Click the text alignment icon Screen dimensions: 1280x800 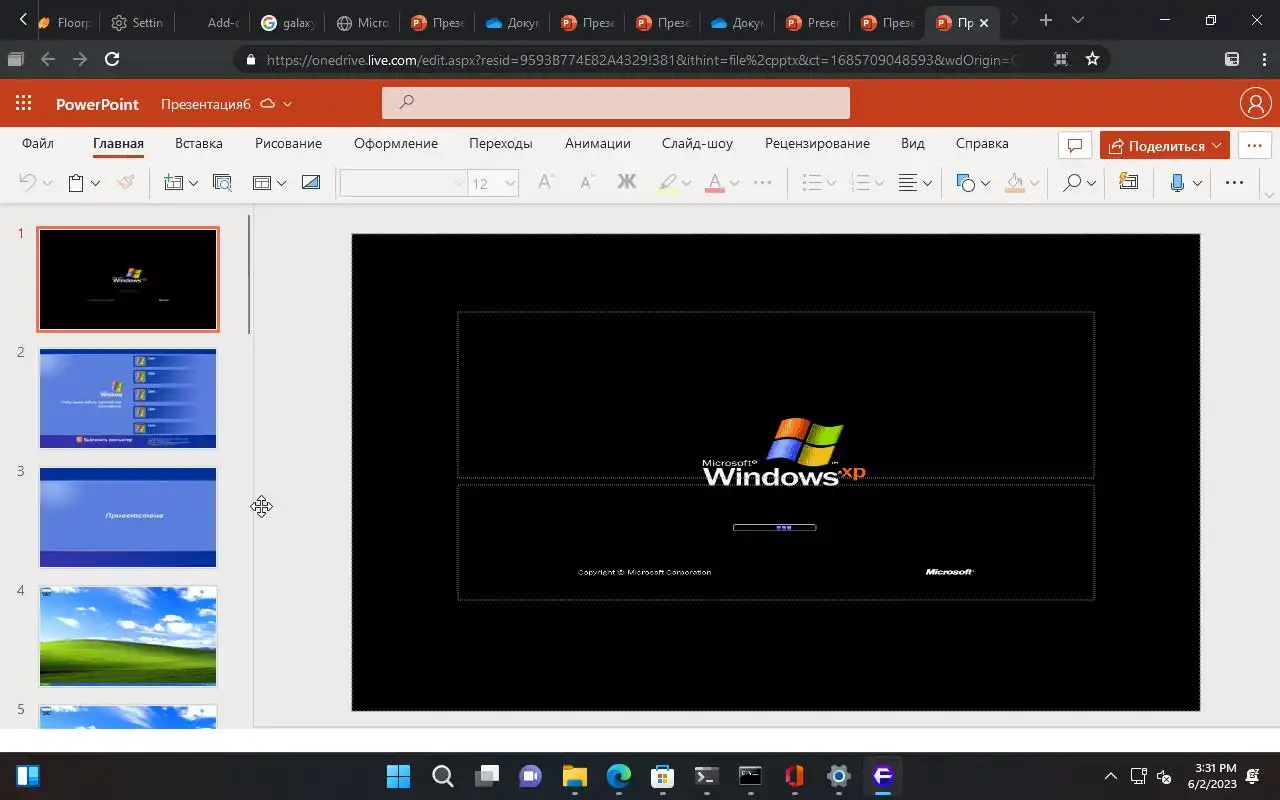click(x=908, y=182)
